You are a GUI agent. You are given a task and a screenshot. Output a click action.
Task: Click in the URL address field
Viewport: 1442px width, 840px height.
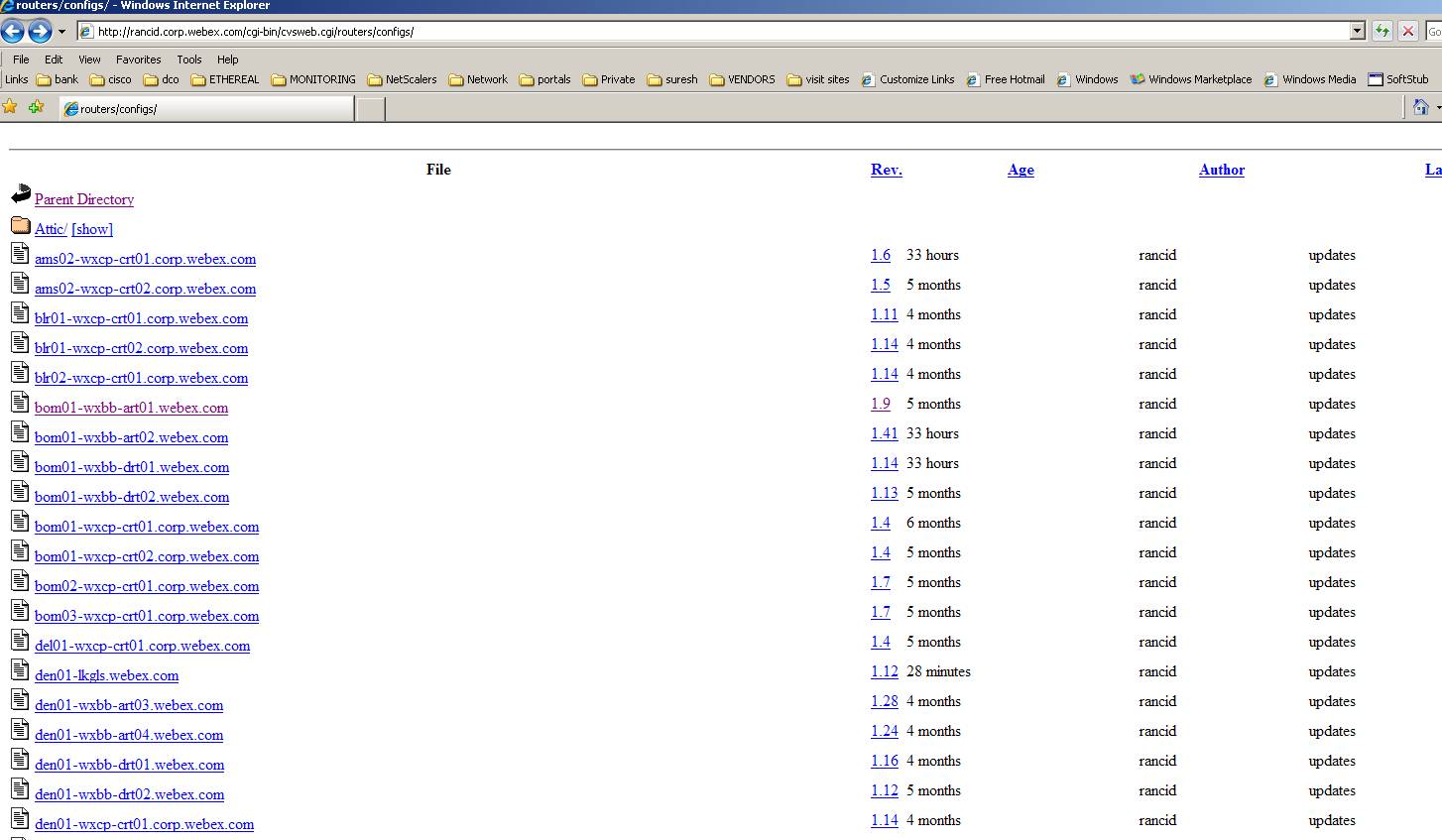coord(694,32)
